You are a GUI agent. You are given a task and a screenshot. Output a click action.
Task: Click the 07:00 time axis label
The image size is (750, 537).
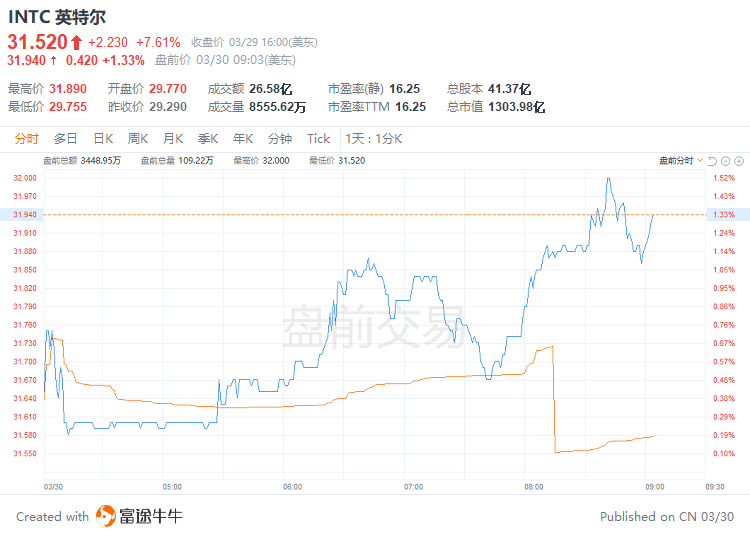click(413, 487)
